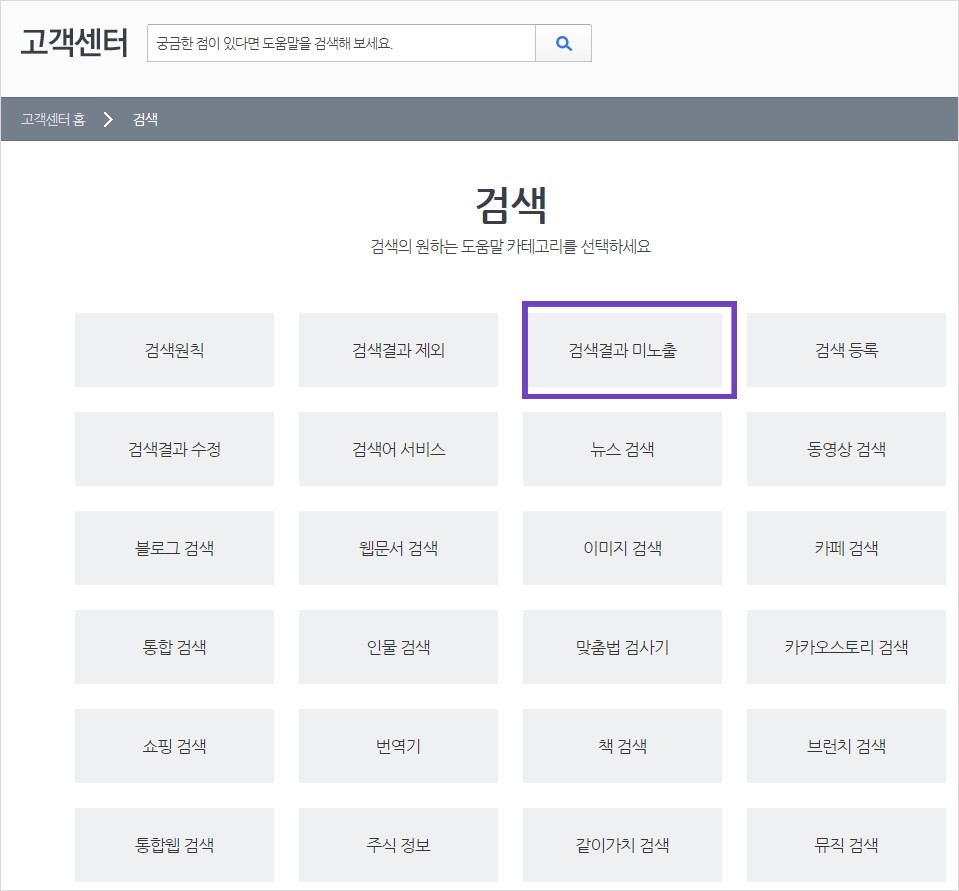Screen dimensions: 959x891
Task: Open the 검색결과 제외 category
Action: pos(398,350)
